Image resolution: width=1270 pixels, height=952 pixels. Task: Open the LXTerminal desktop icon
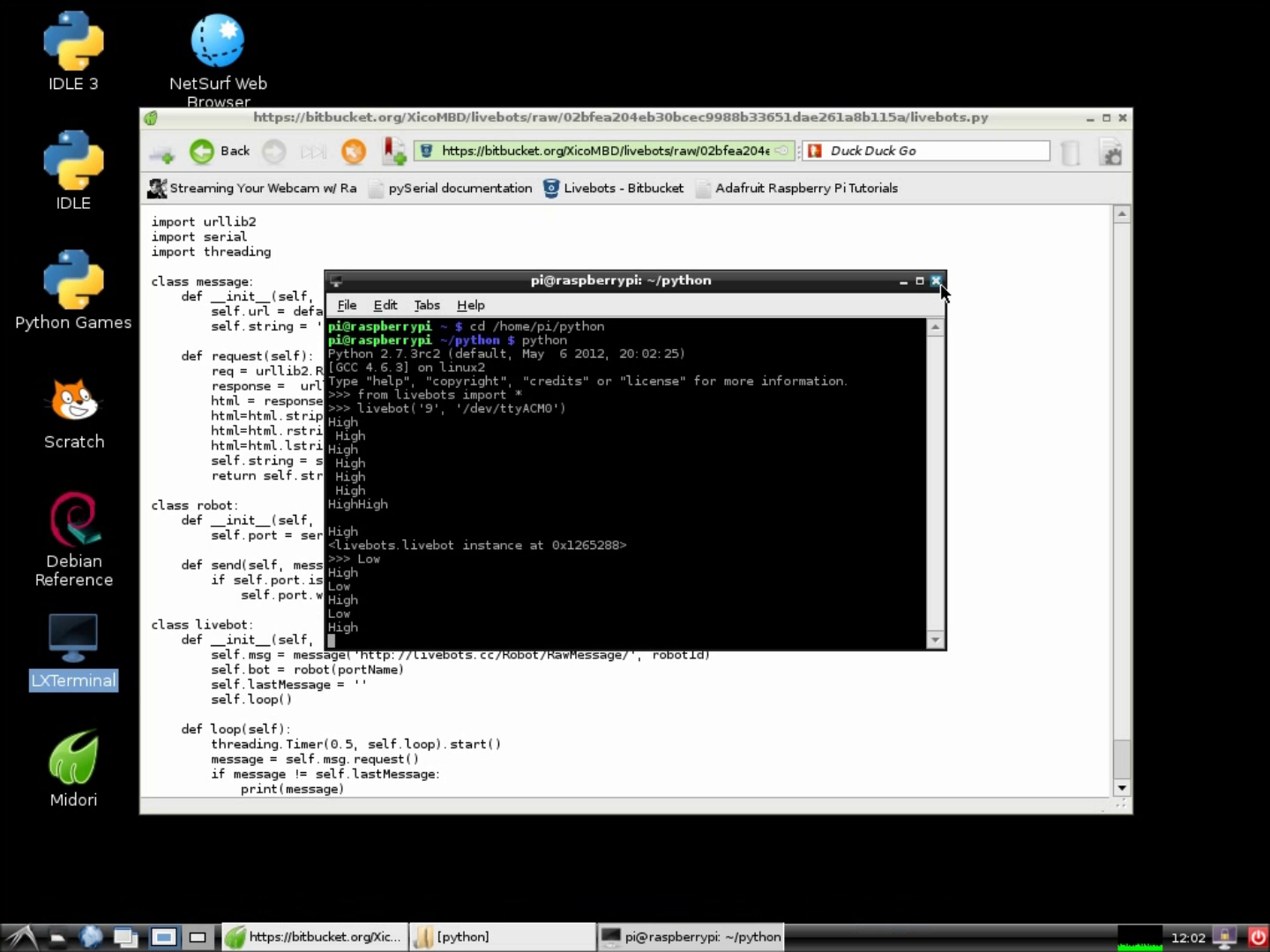pos(73,651)
